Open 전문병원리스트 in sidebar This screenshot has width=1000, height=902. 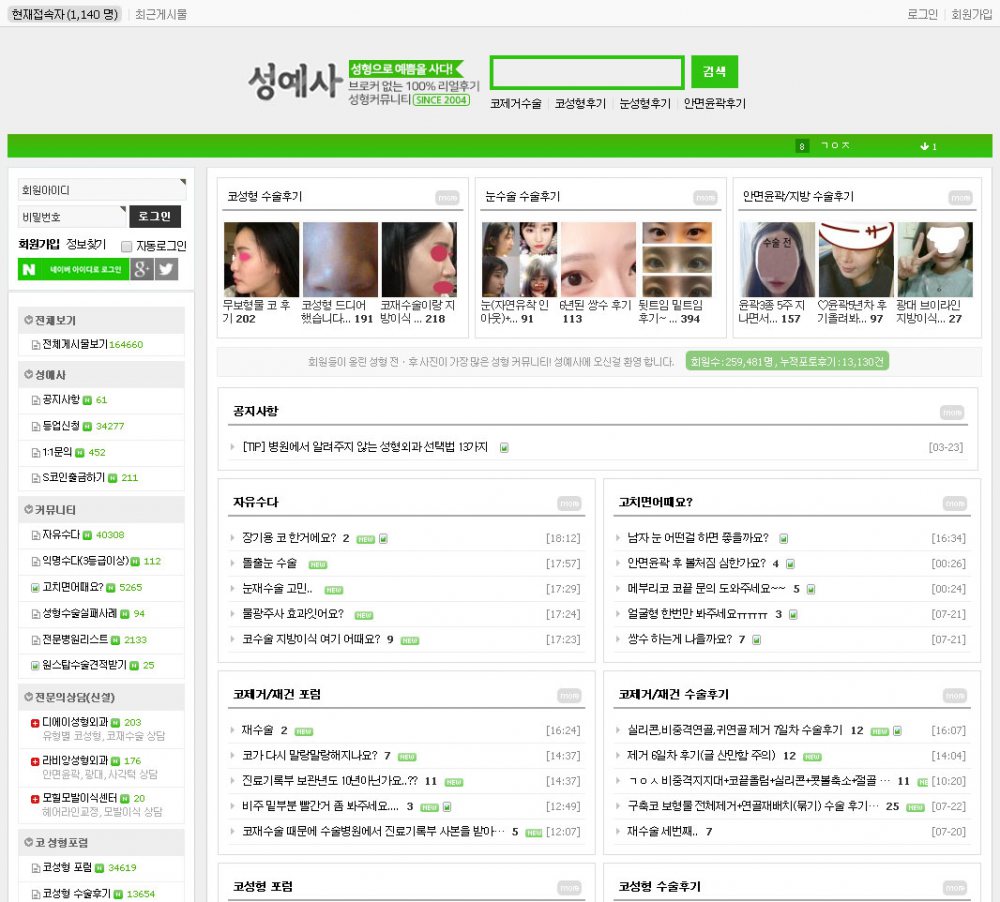point(75,640)
